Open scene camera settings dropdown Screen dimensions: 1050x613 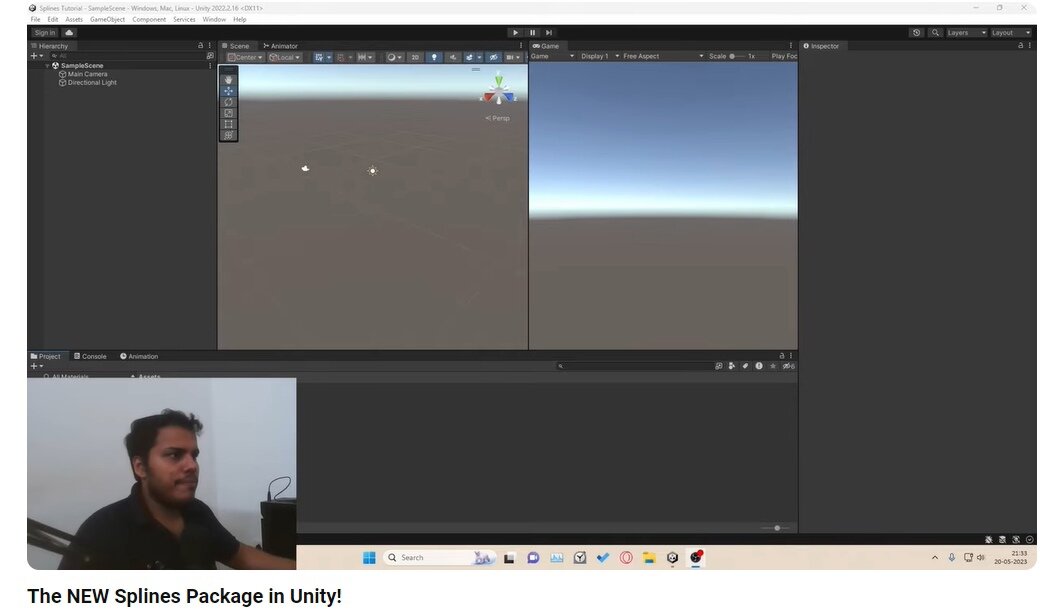(x=513, y=57)
